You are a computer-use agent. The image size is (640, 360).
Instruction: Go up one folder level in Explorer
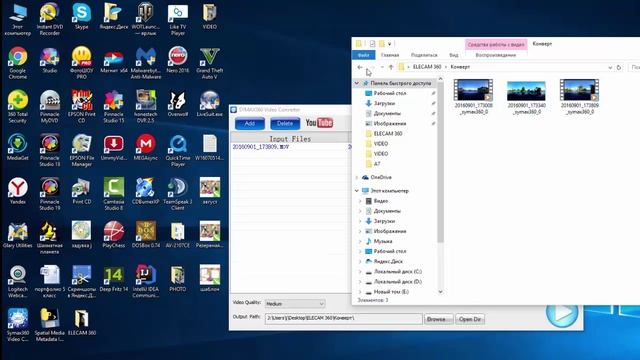point(391,67)
